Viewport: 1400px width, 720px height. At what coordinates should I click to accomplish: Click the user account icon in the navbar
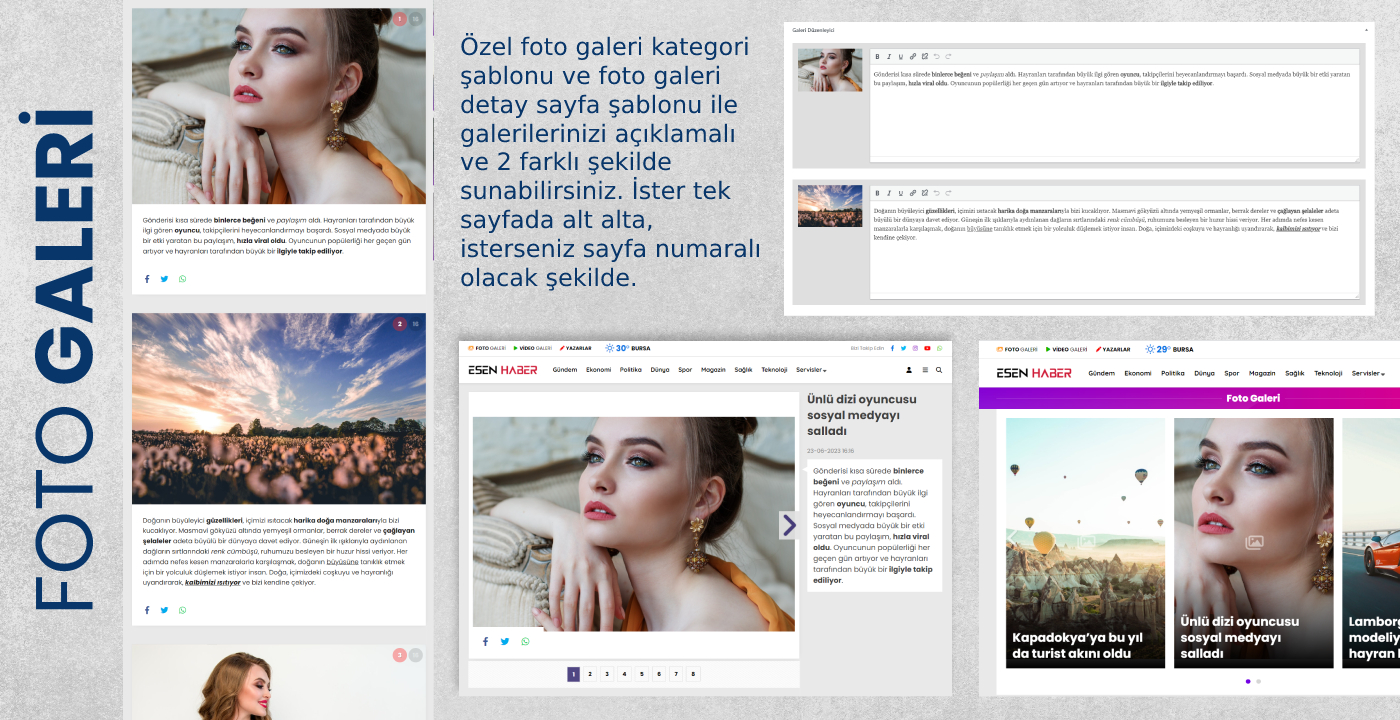coord(908,370)
